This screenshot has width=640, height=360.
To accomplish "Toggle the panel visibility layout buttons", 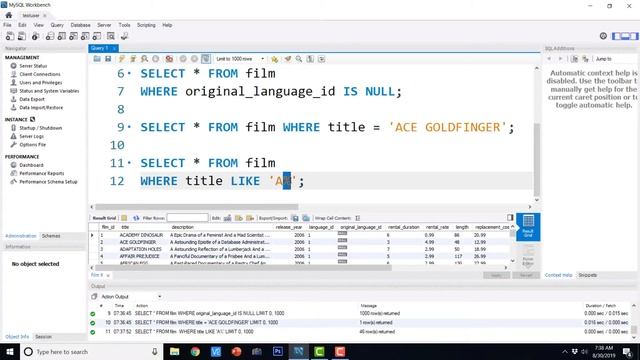I will 625,36.
